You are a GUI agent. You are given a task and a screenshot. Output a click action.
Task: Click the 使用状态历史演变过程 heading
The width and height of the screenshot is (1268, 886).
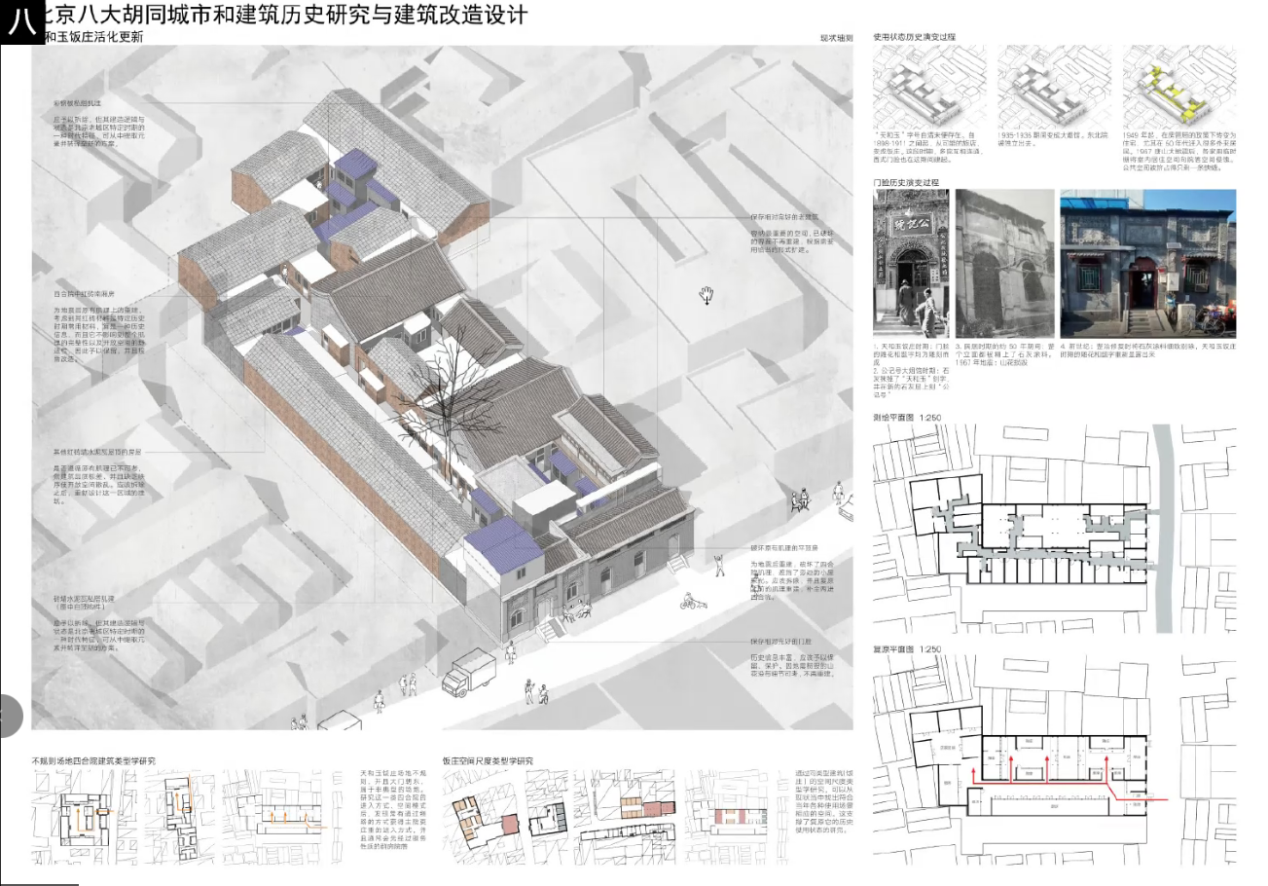click(914, 36)
